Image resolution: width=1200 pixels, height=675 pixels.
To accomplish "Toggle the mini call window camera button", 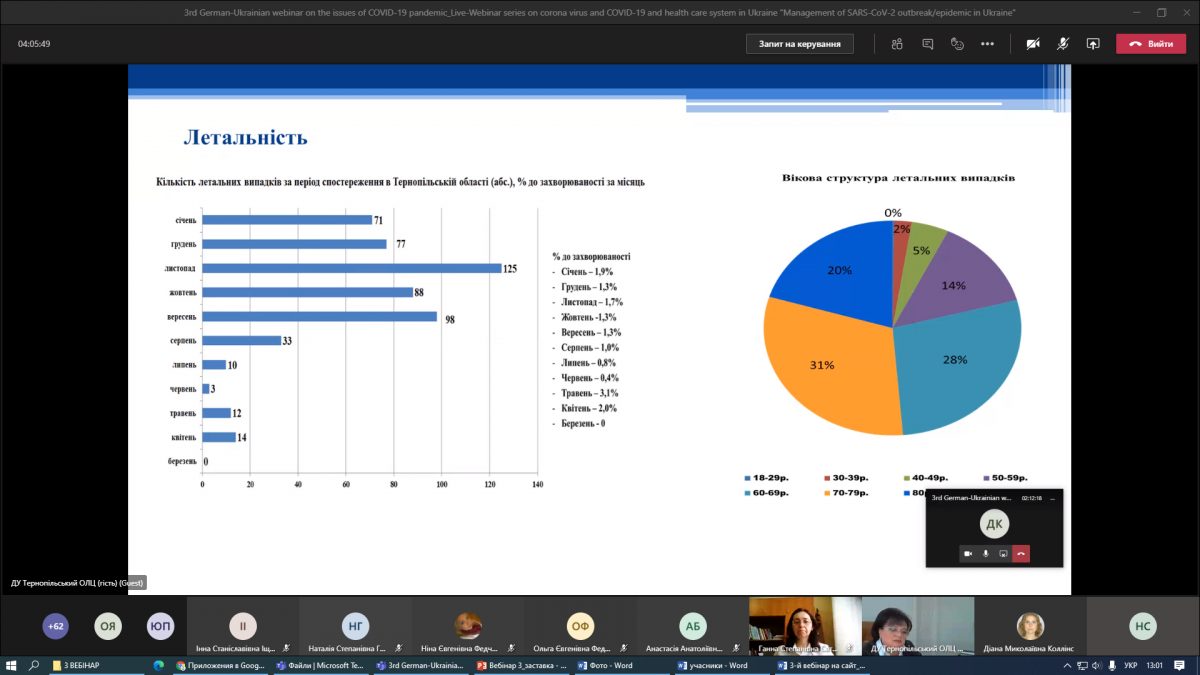I will 968,553.
